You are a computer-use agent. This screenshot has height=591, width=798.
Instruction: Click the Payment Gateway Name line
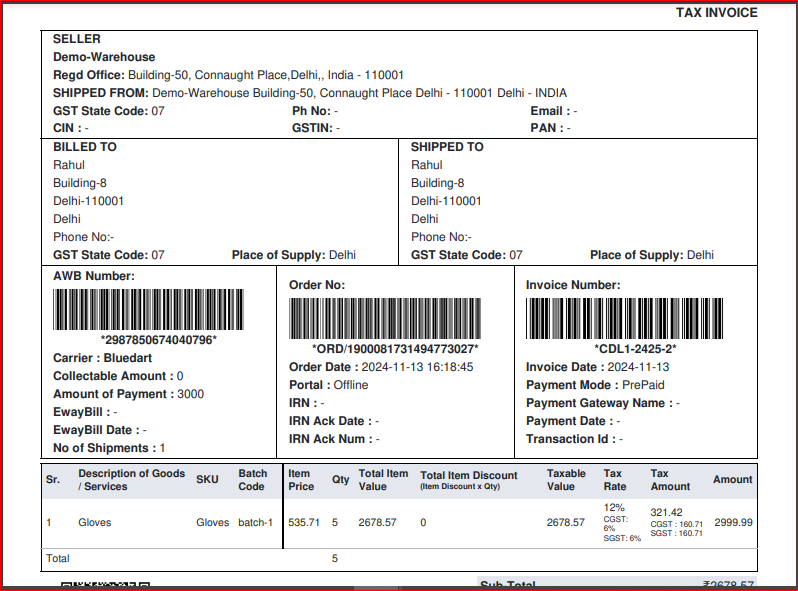tap(603, 403)
